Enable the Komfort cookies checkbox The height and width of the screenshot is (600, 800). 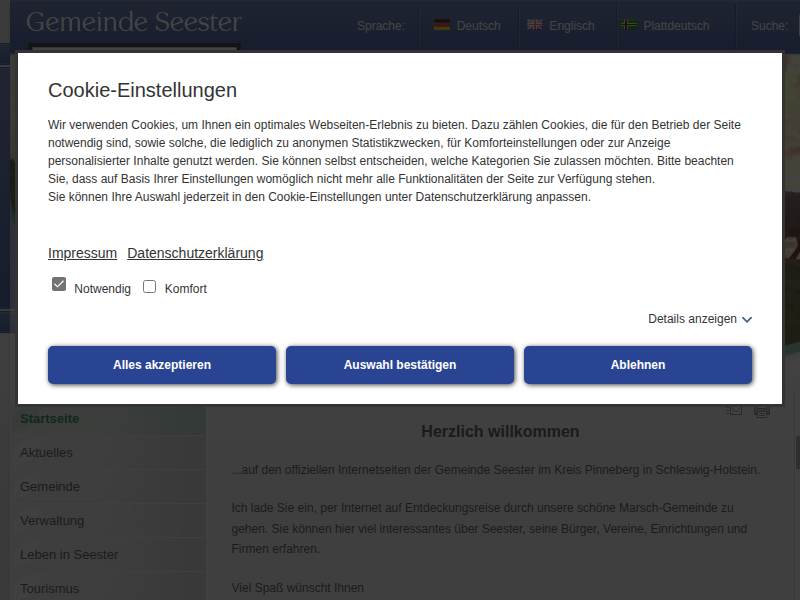pos(149,287)
